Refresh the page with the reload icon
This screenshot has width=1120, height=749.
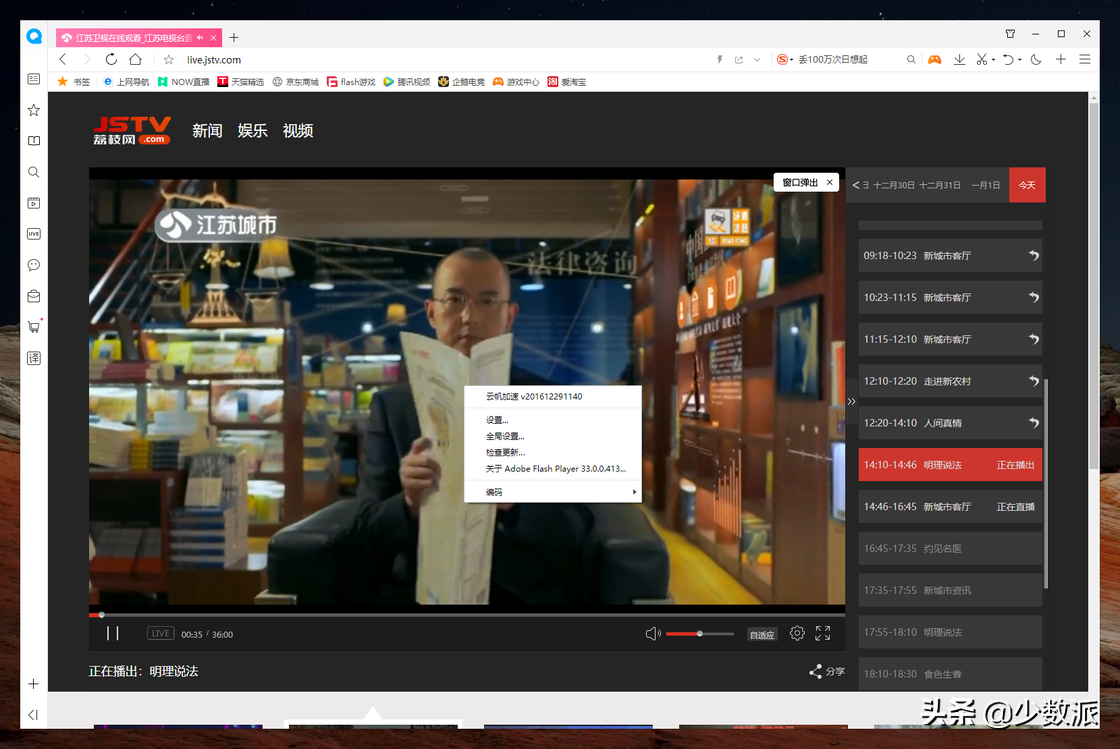pos(111,60)
